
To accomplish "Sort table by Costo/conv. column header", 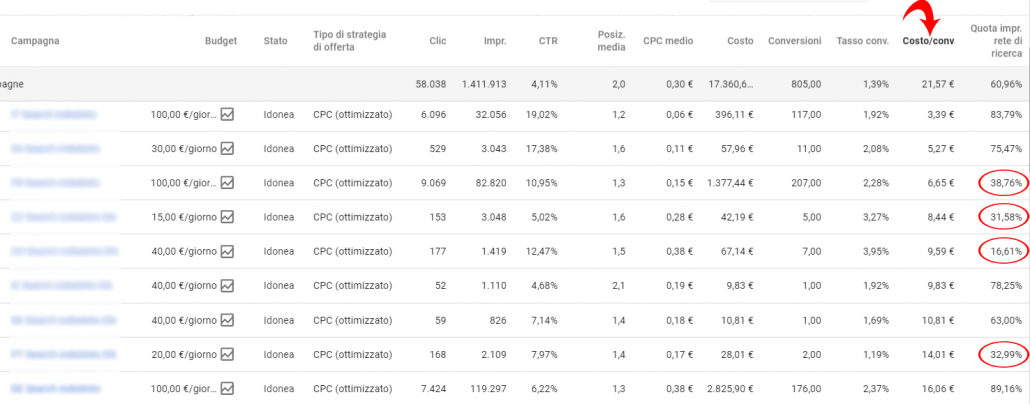I will point(928,41).
